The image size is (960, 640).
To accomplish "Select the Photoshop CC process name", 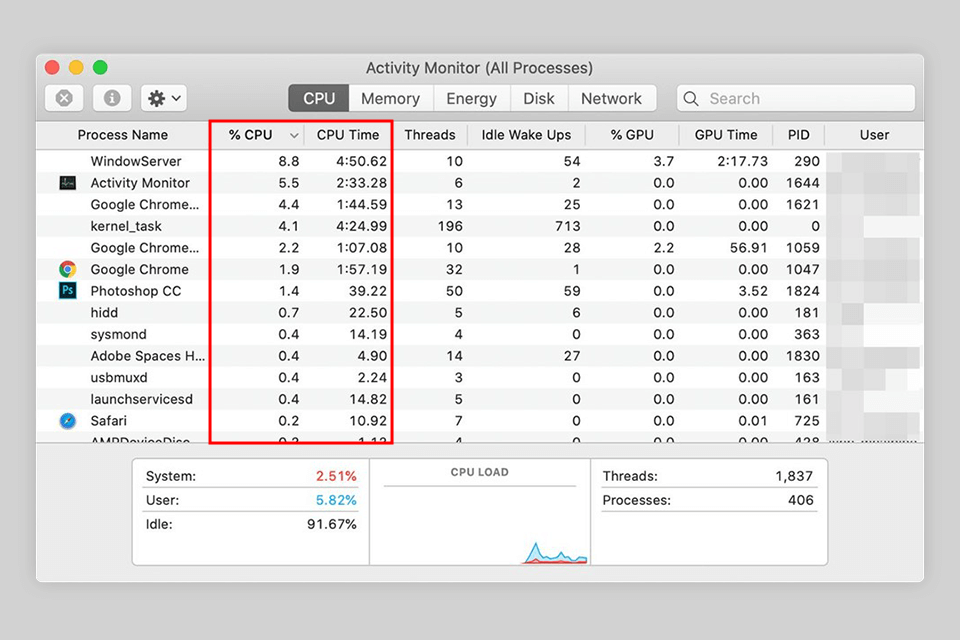I will tap(136, 291).
